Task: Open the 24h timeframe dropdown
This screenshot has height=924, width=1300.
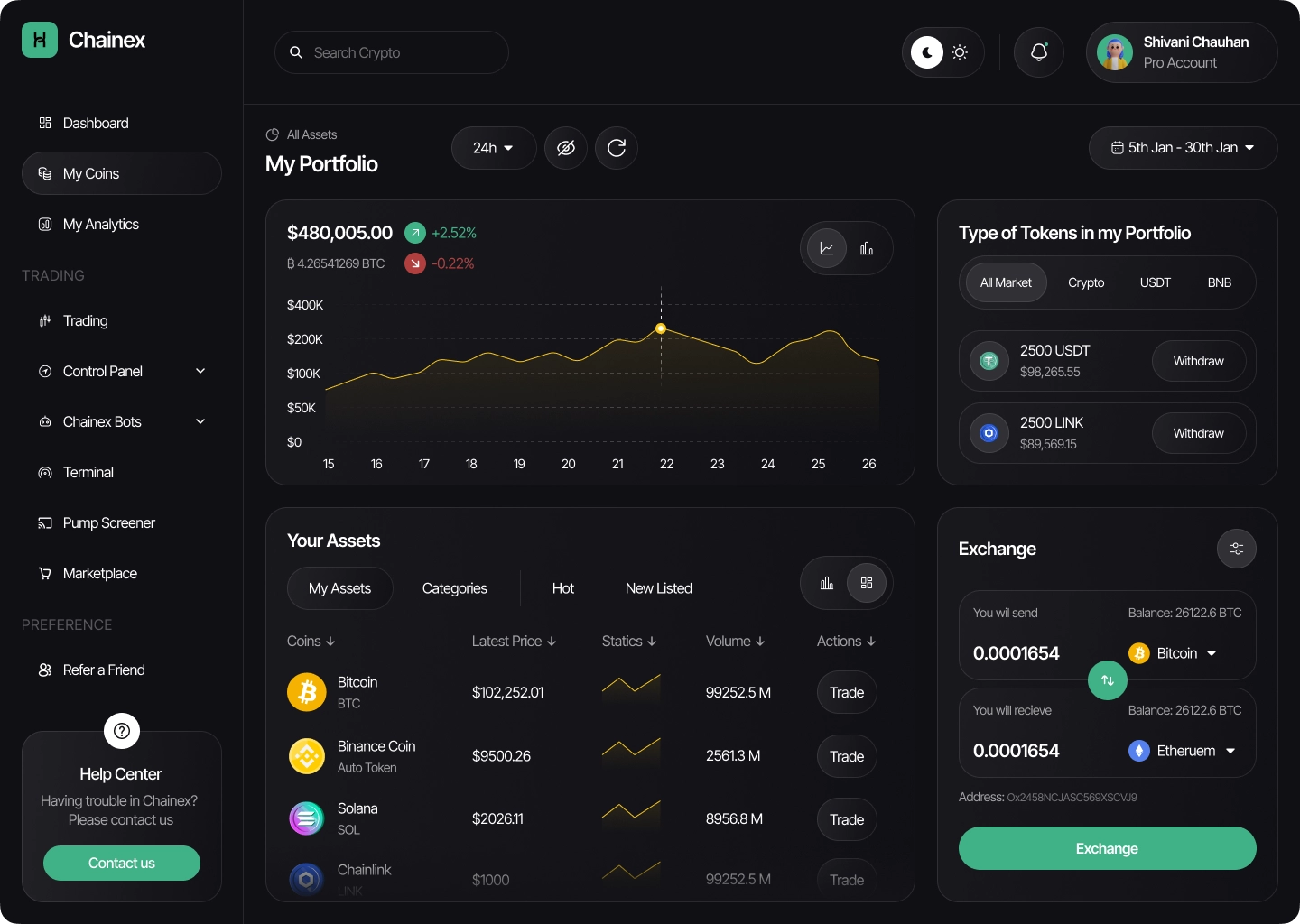Action: (x=493, y=148)
